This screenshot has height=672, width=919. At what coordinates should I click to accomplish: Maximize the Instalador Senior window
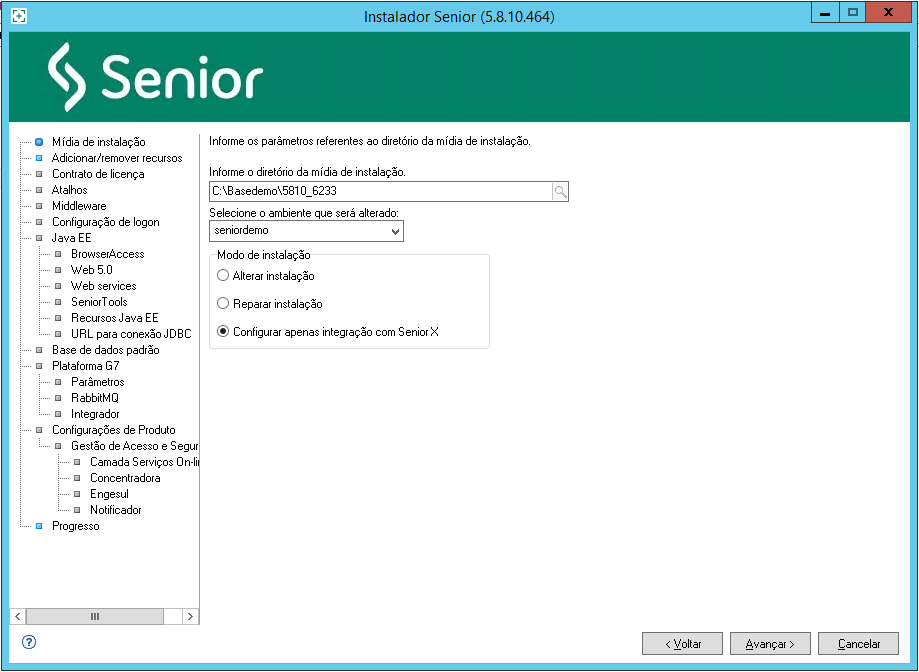pyautogui.click(x=853, y=12)
